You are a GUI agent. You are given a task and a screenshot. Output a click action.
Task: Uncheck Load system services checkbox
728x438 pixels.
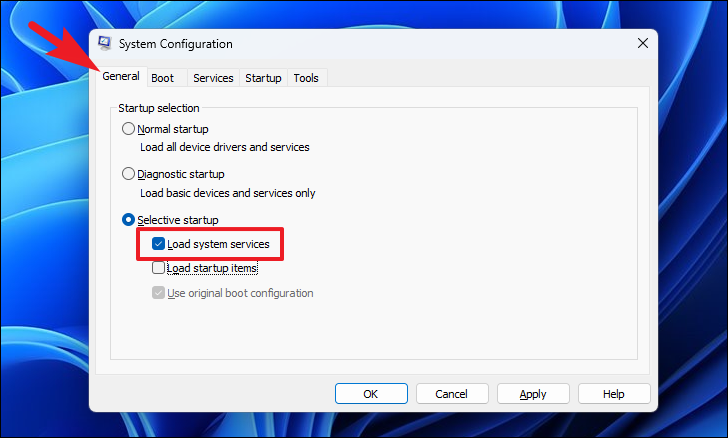click(x=158, y=244)
